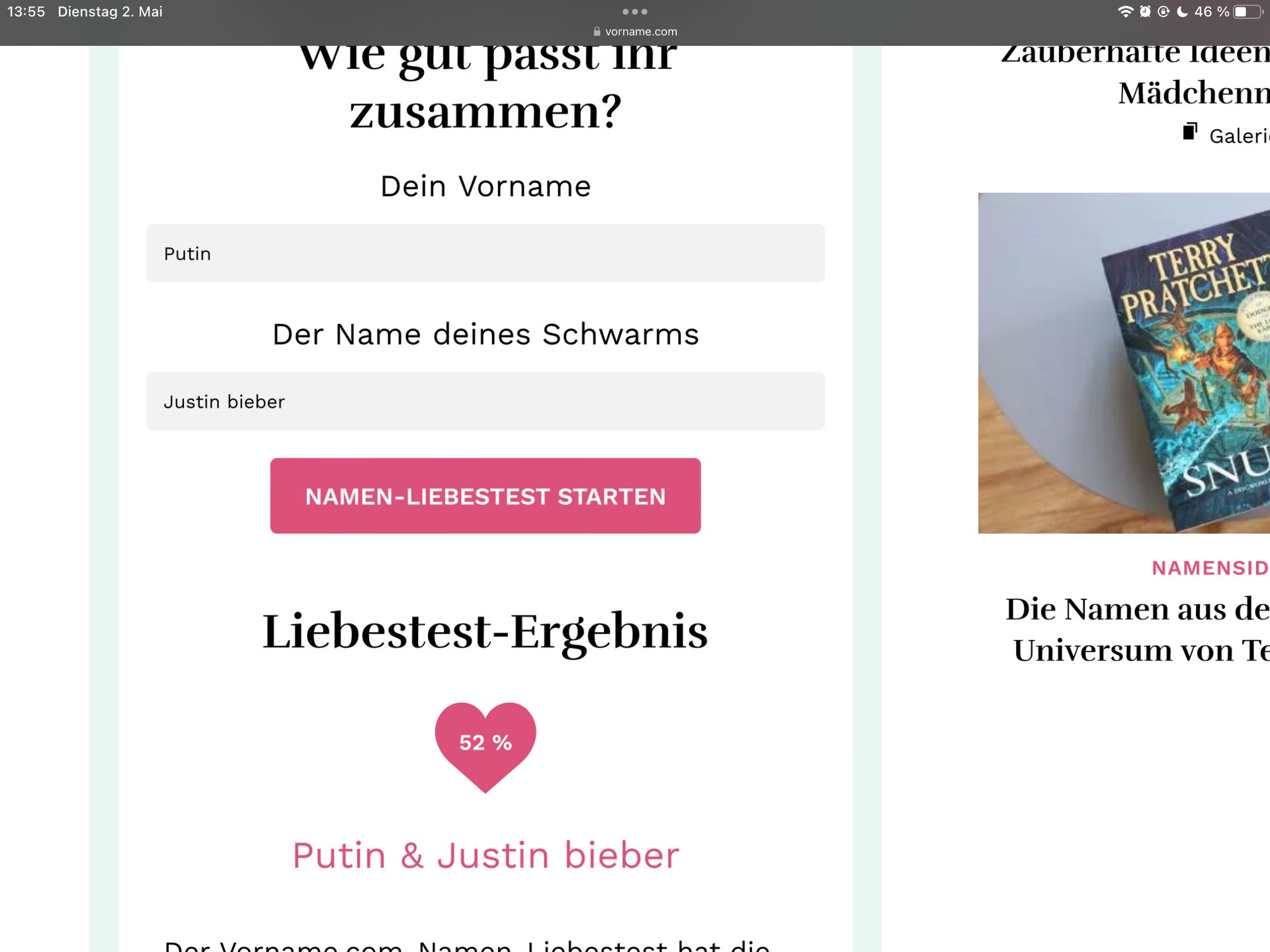
Task: Tap the lock icon beside vorname.com
Action: point(597,31)
